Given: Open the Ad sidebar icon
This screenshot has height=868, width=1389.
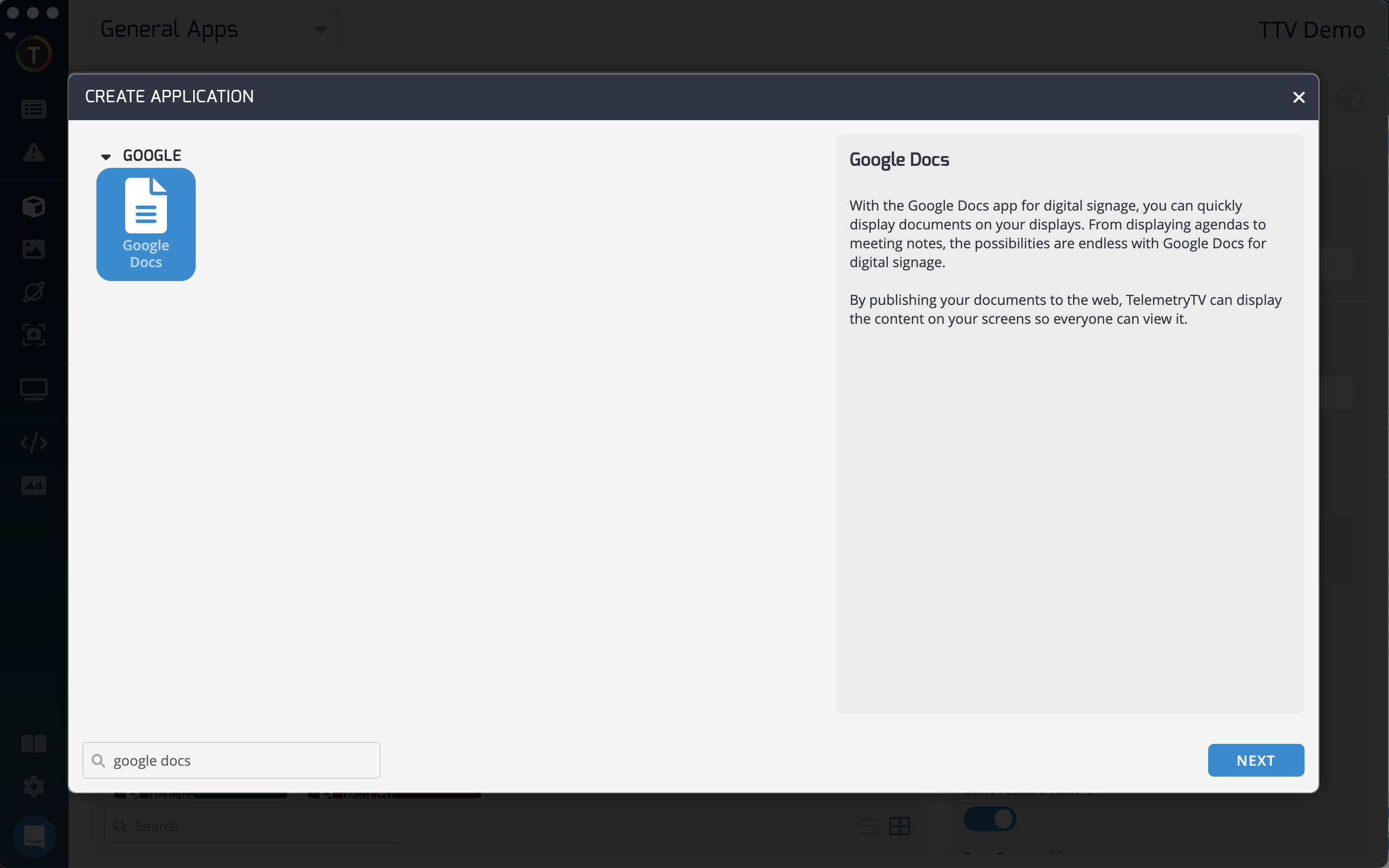Looking at the screenshot, I should click(33, 486).
